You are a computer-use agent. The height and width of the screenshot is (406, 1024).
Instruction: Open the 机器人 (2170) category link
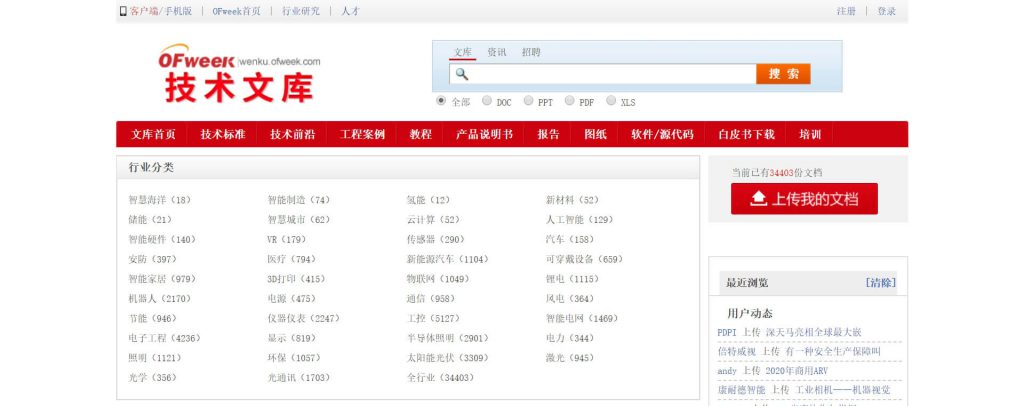pos(159,299)
